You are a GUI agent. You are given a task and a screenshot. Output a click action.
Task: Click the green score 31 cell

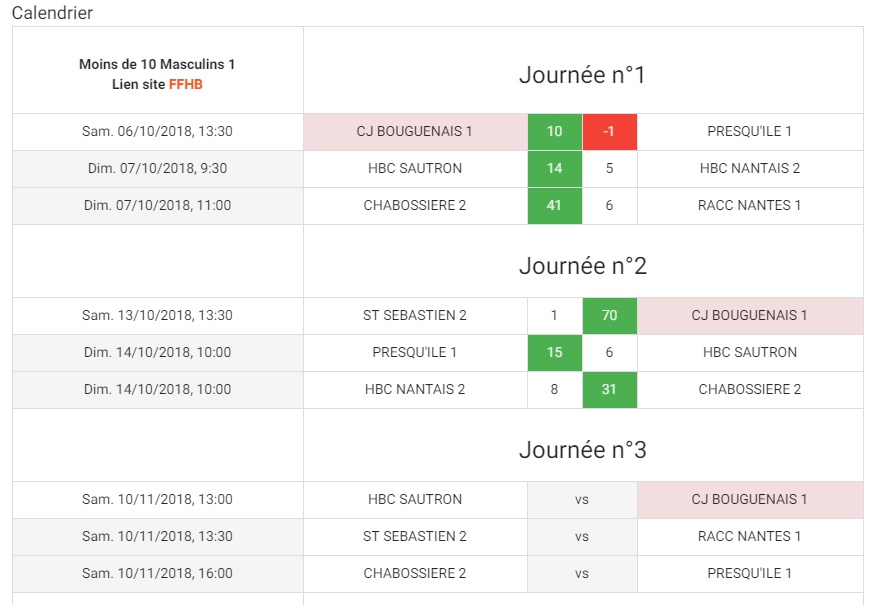610,390
